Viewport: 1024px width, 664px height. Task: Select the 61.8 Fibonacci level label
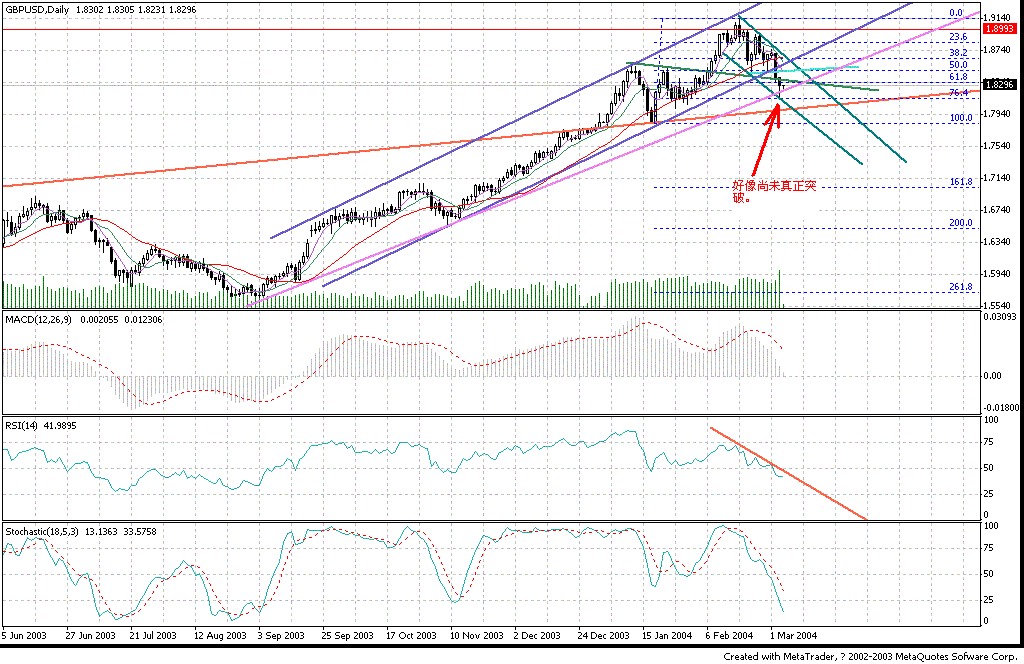click(958, 77)
